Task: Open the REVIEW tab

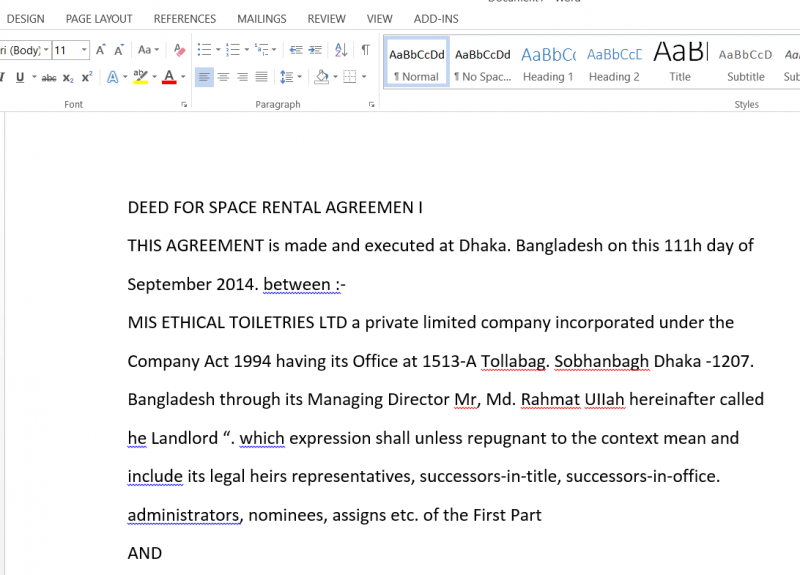Action: pos(327,19)
